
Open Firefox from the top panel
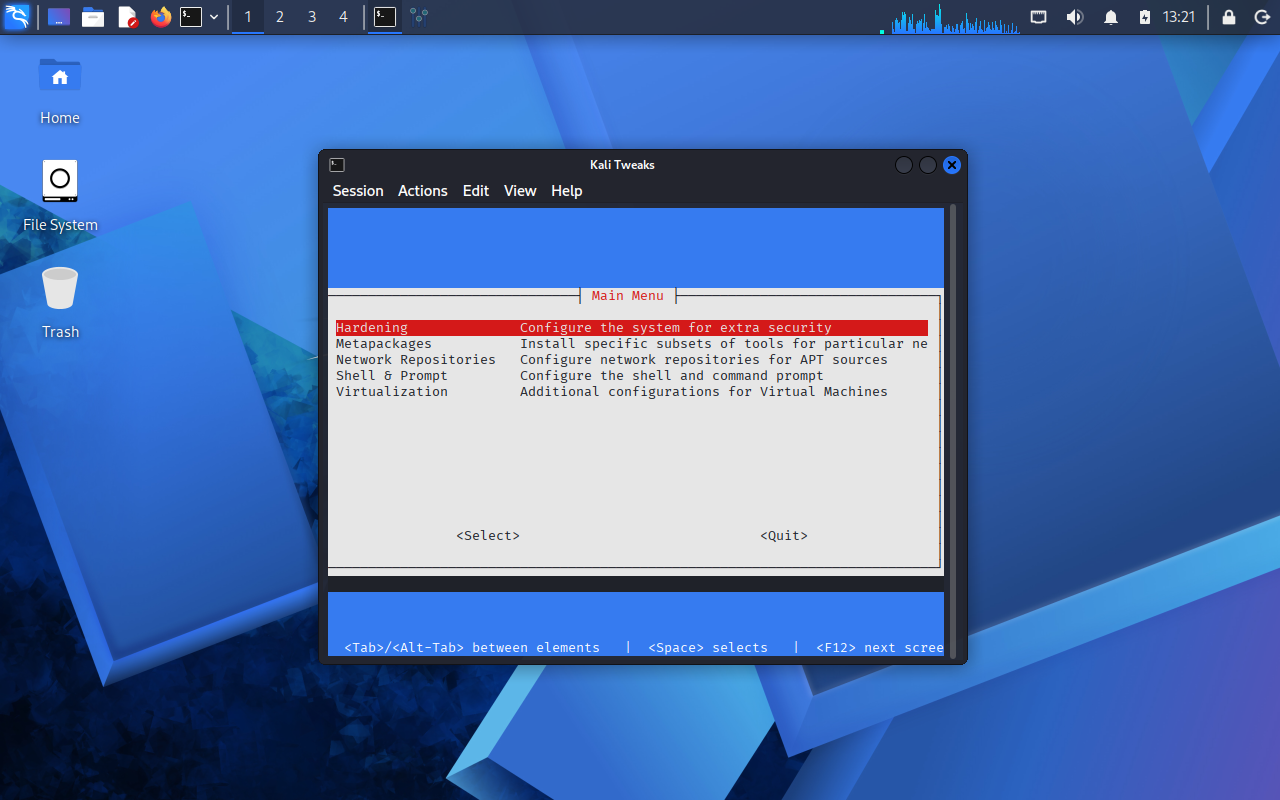(x=161, y=17)
